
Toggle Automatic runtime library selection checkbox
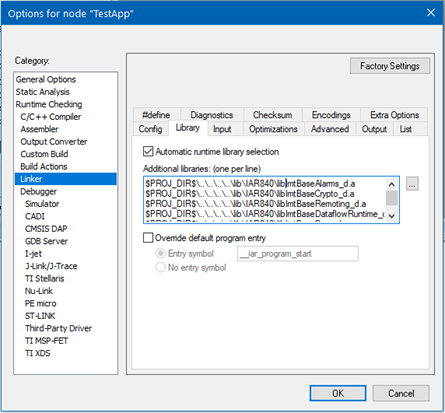pyautogui.click(x=148, y=152)
